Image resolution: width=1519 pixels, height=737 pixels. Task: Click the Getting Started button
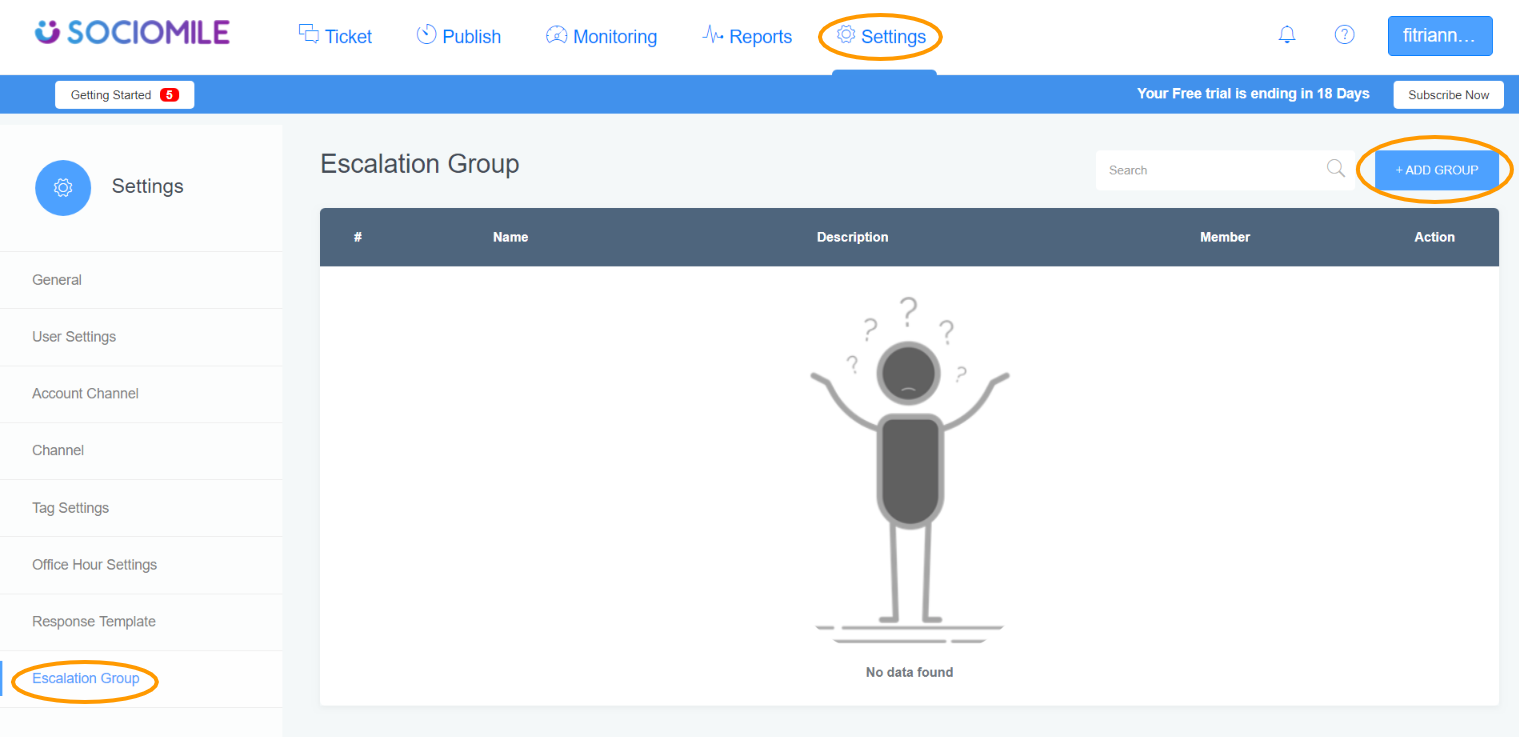[124, 95]
